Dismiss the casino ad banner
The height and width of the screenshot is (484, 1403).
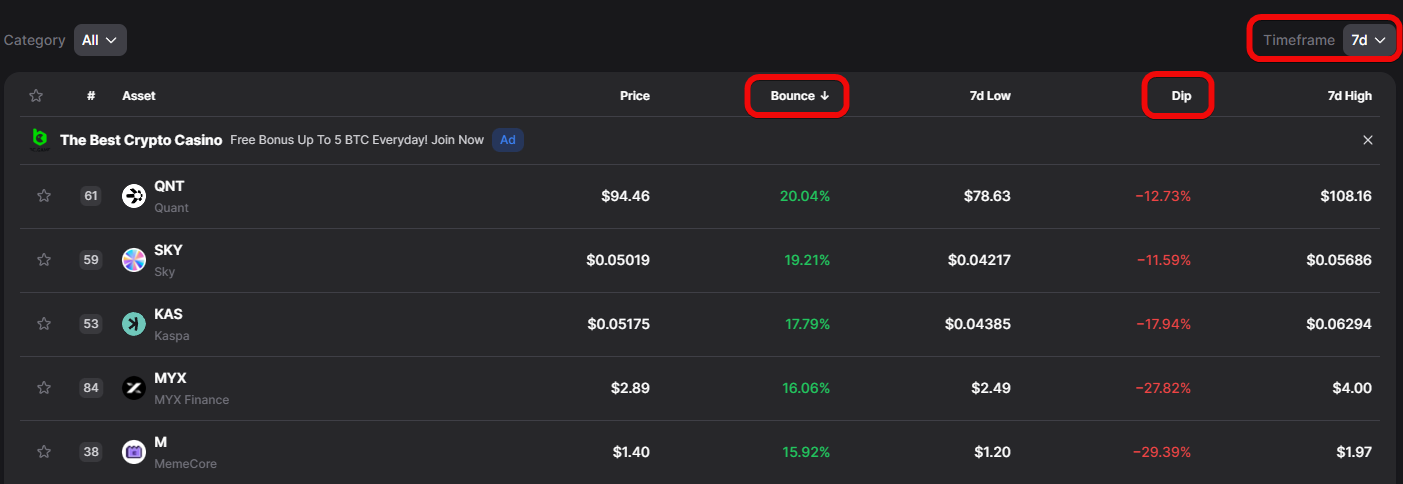1368,140
